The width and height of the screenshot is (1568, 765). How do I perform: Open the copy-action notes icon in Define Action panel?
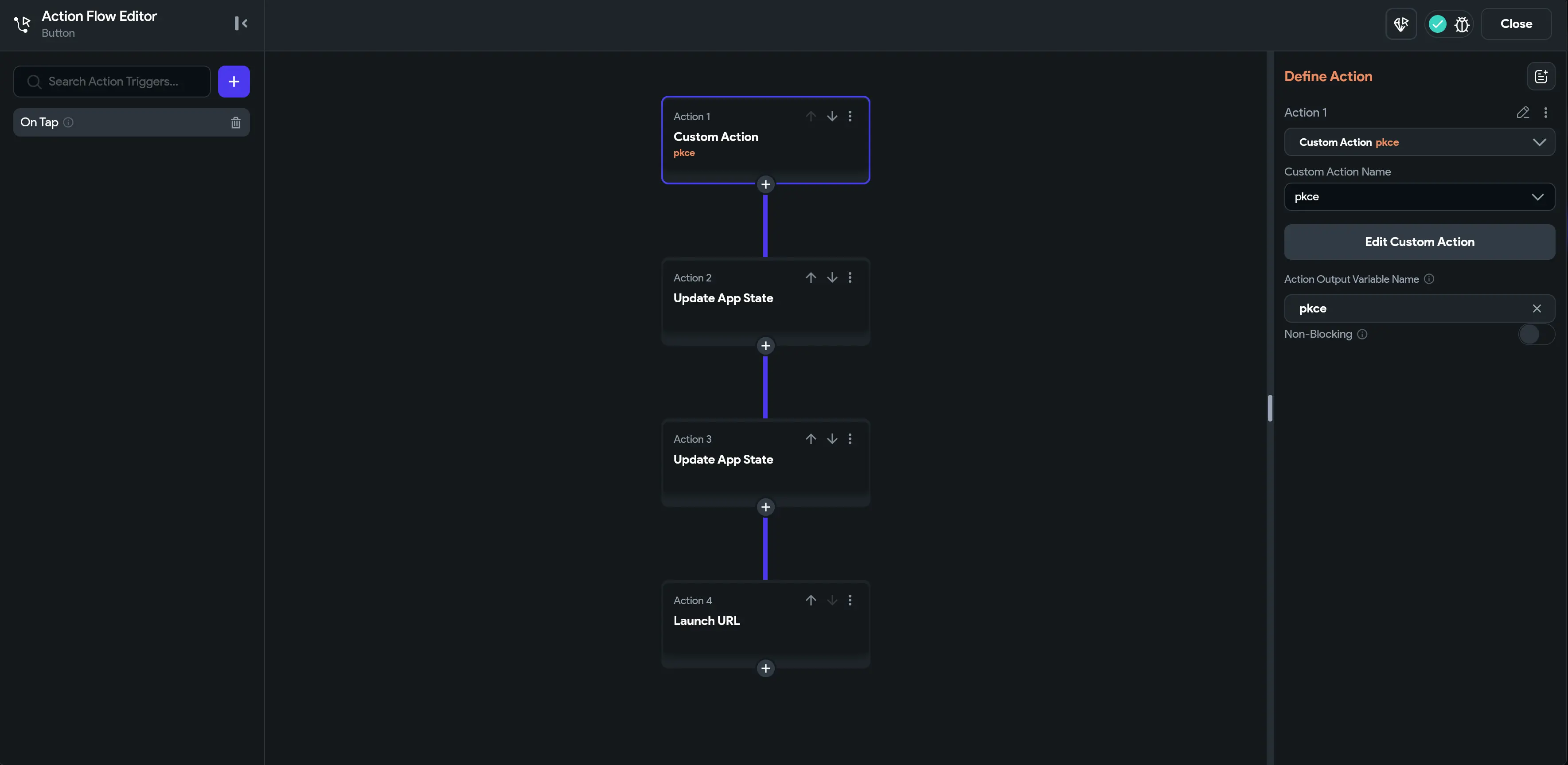[1541, 75]
